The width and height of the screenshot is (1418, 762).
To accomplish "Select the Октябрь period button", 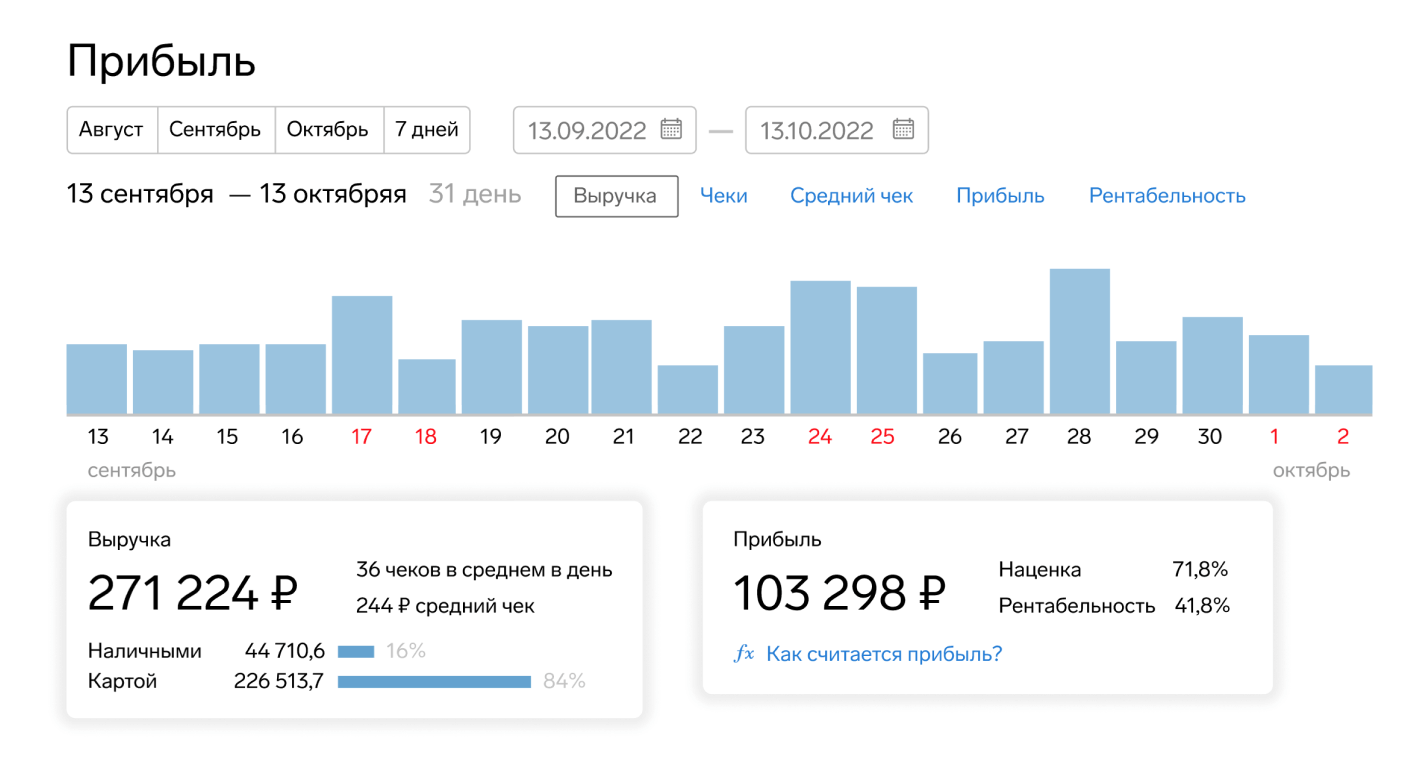I will coord(329,130).
